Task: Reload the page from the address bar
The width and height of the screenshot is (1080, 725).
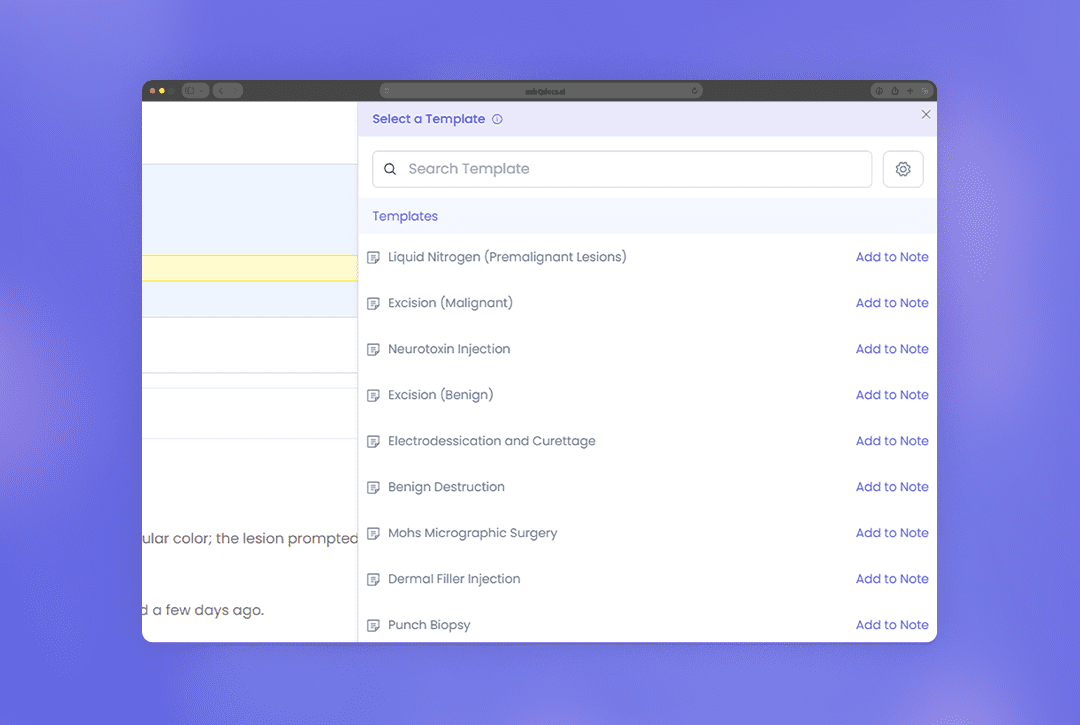Action: pos(694,91)
